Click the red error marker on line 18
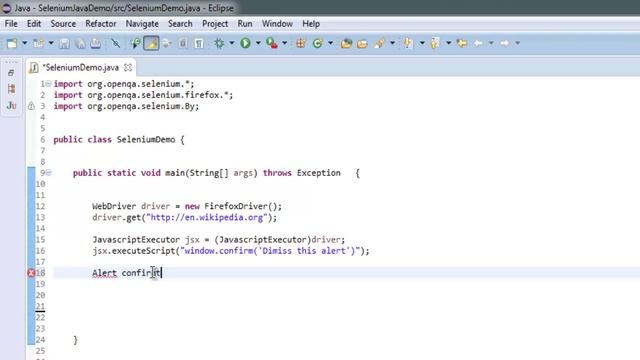This screenshot has height=360, width=640. 31,273
